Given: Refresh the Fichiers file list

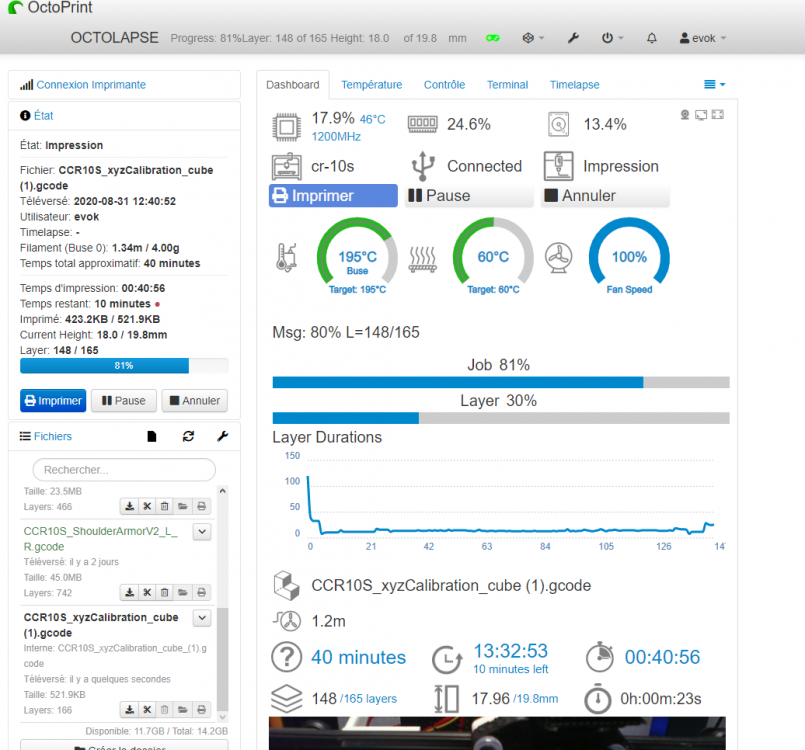Looking at the screenshot, I should click(188, 436).
